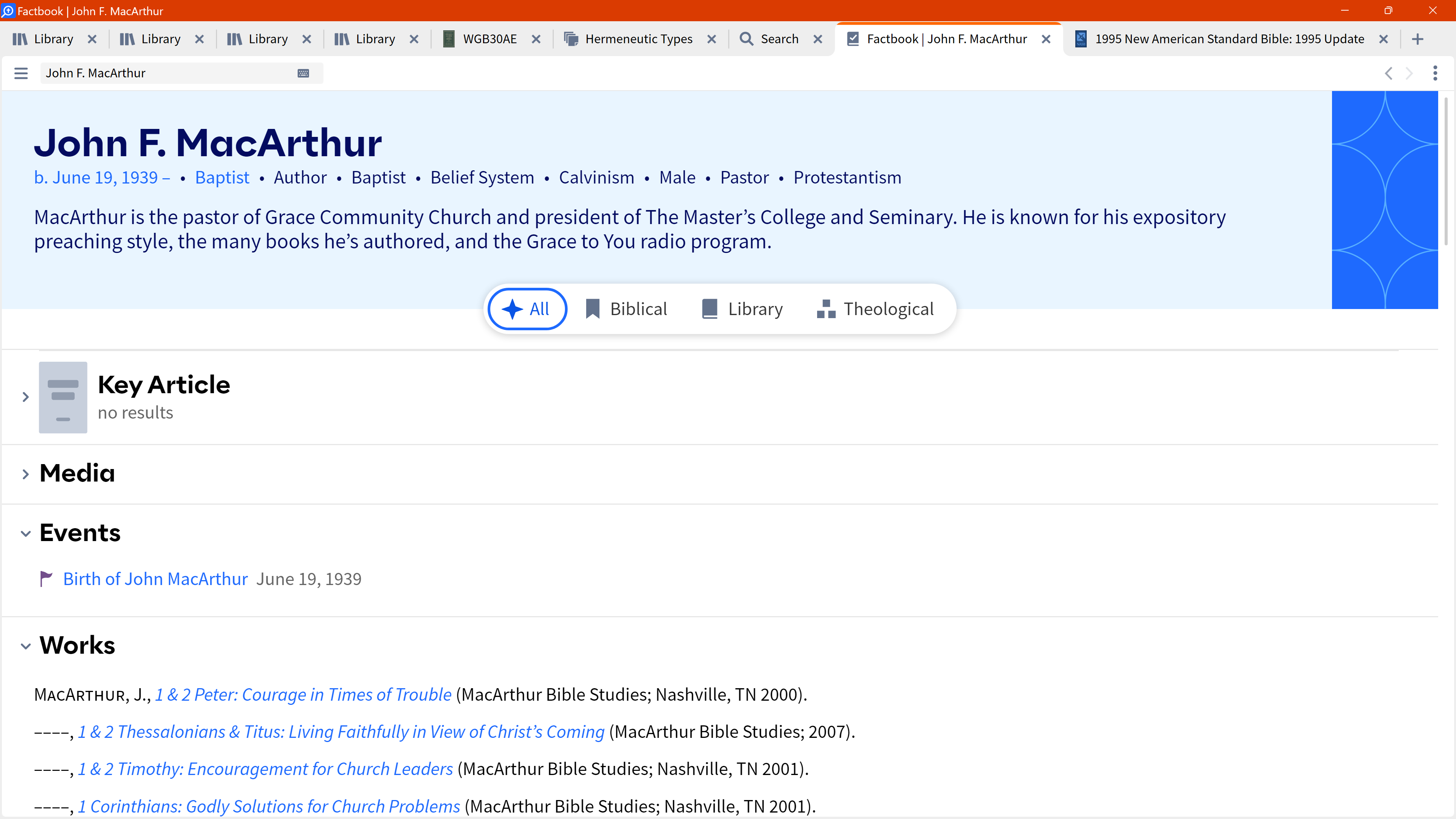1456x819 pixels.
Task: Open the 1995 New American Standard Bible tab
Action: (1219, 39)
